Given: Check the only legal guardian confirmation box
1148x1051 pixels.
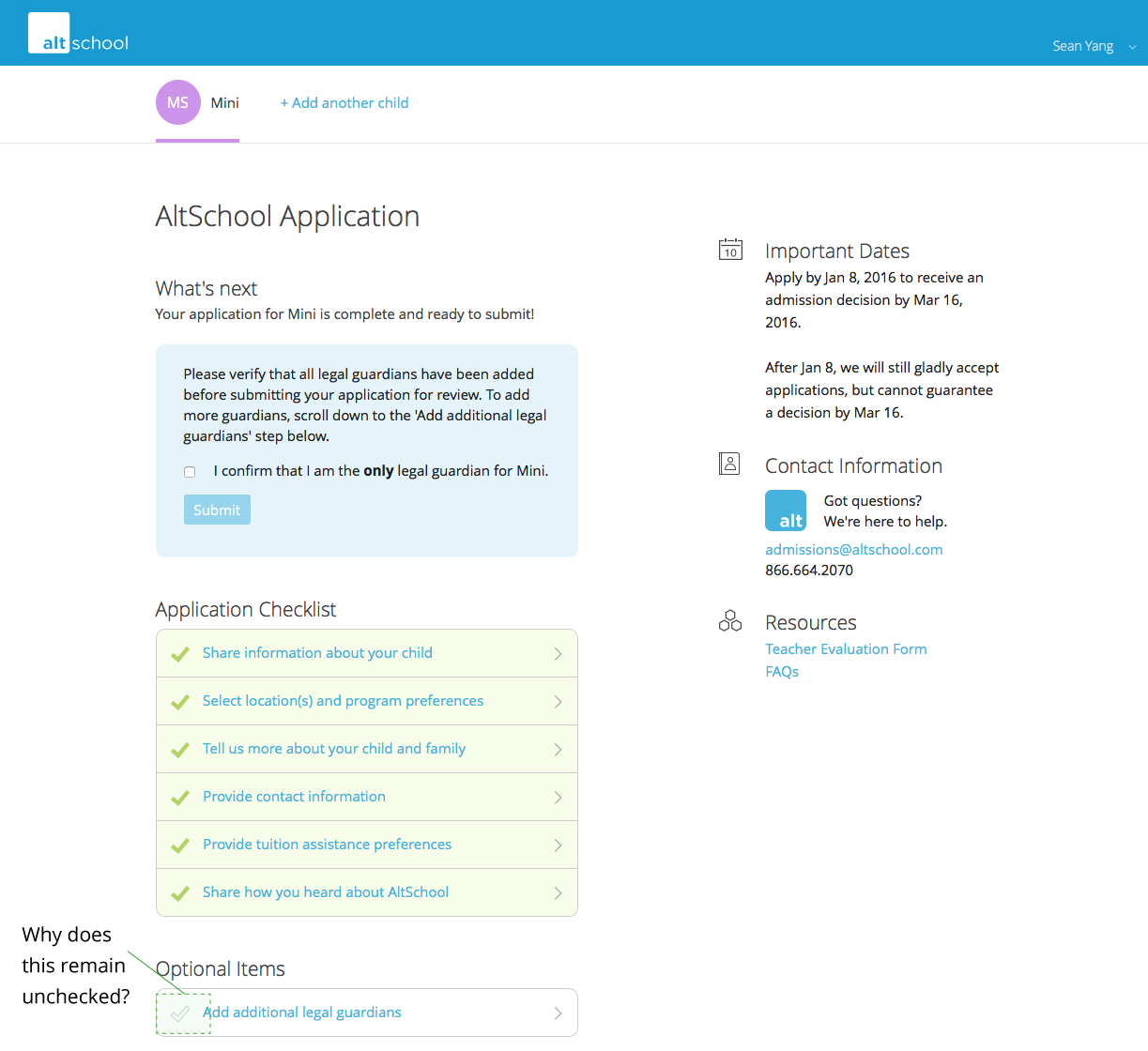Looking at the screenshot, I should coord(190,472).
